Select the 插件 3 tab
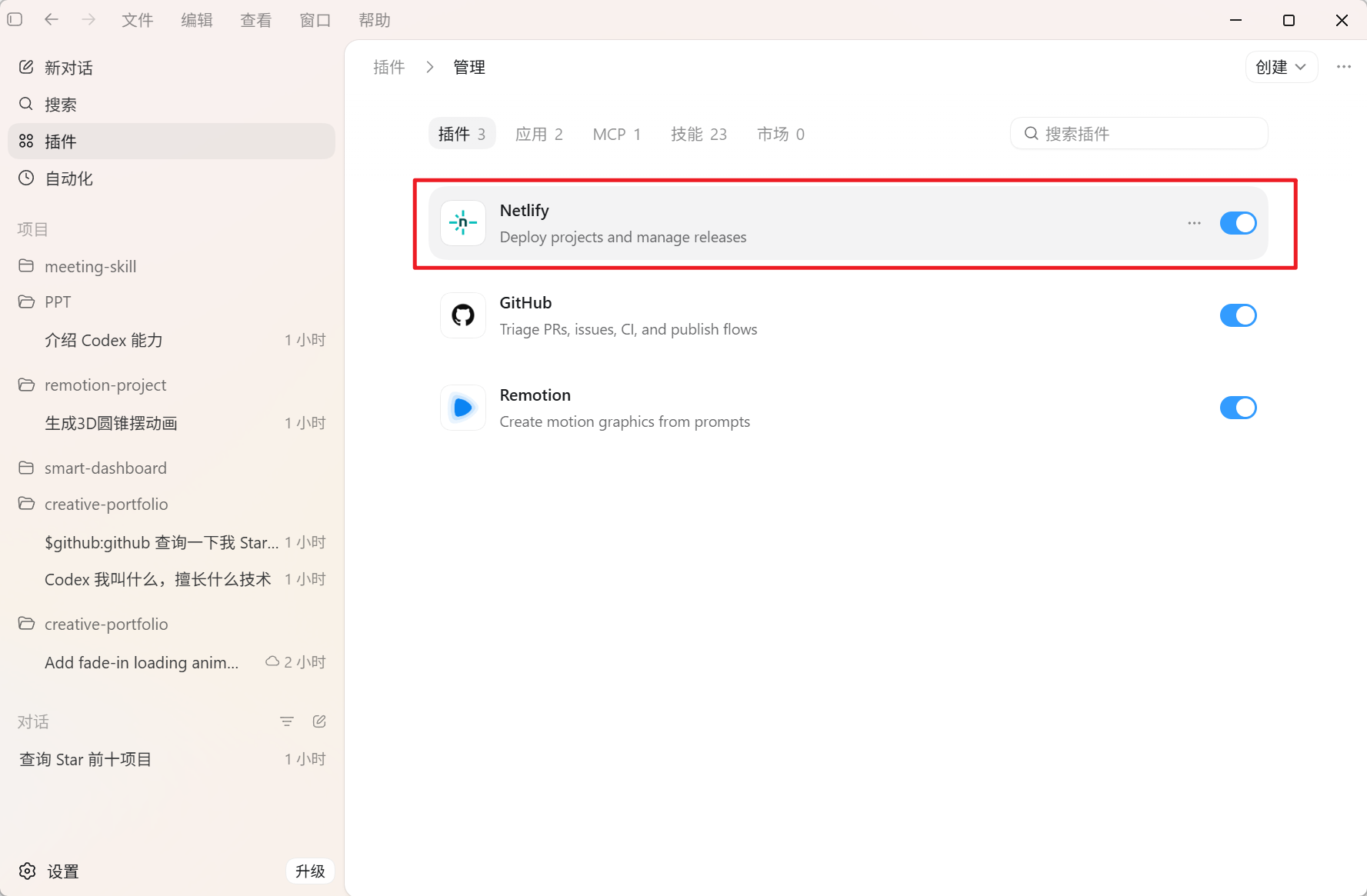The height and width of the screenshot is (896, 1367). click(x=462, y=134)
